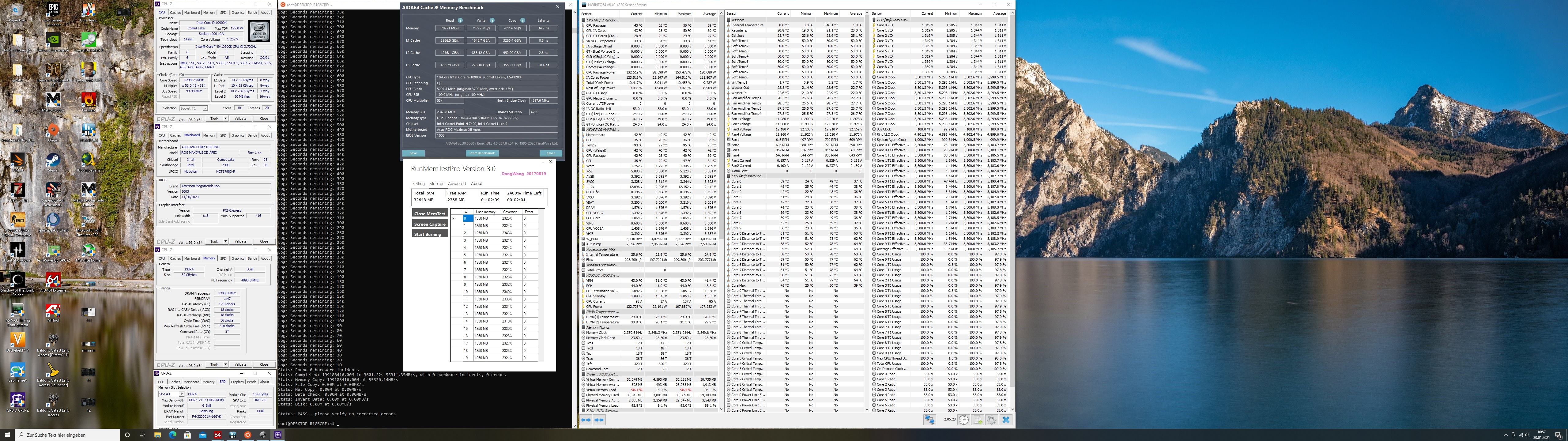
Task: Click HWiNFO blue X close sensors icon
Action: click(1005, 420)
